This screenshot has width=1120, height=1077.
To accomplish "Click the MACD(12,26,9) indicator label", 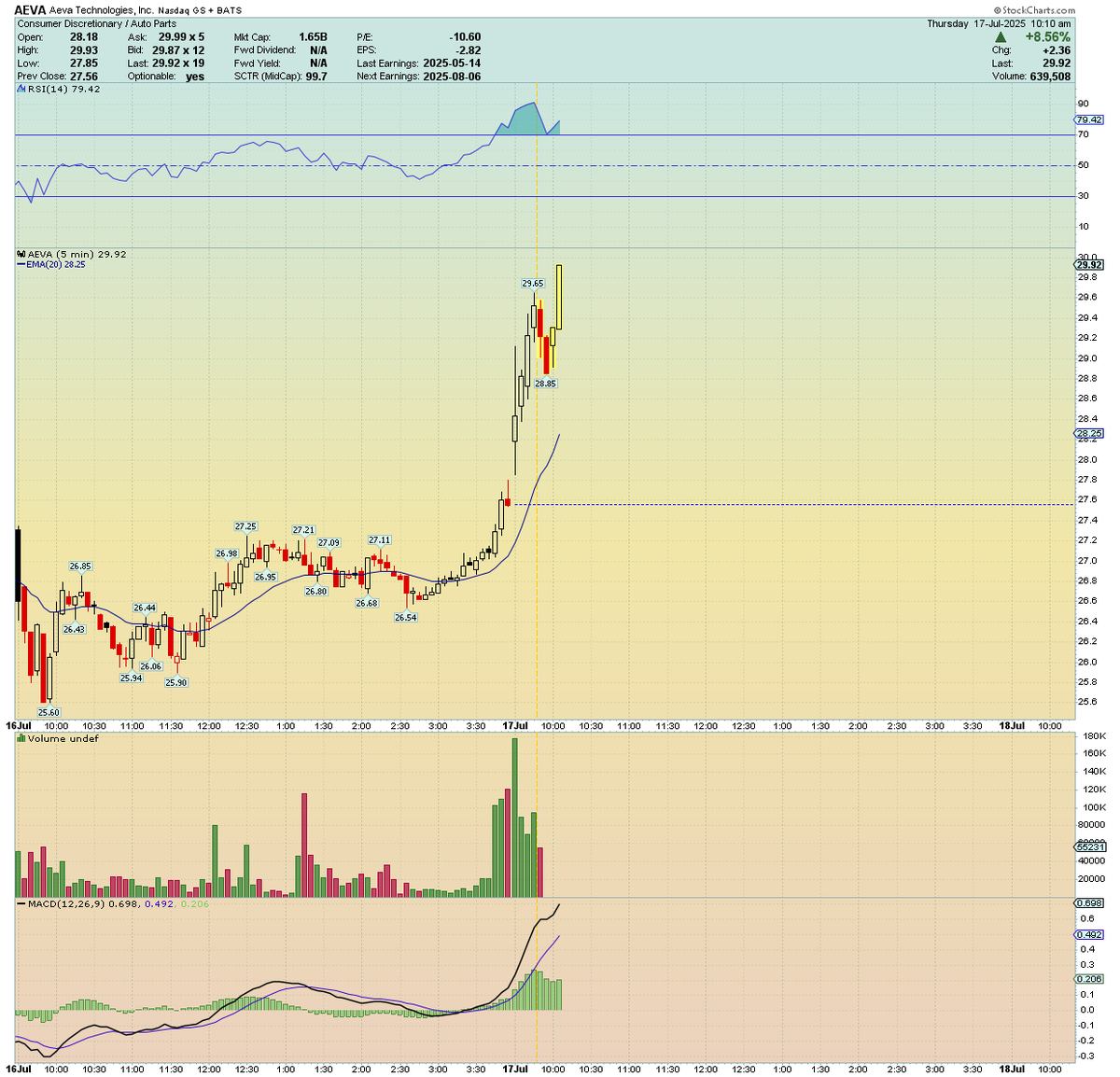I will pyautogui.click(x=67, y=903).
